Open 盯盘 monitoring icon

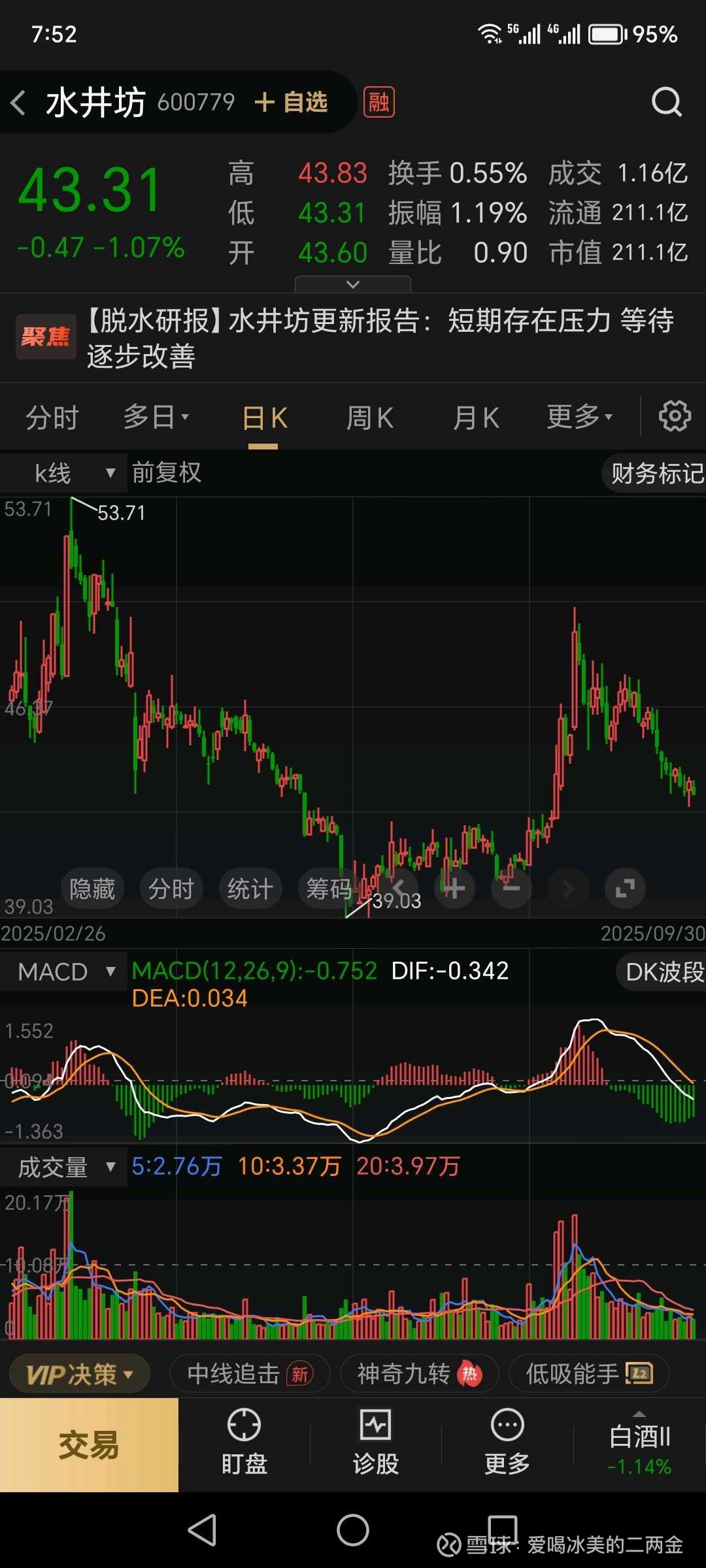coord(244,1443)
